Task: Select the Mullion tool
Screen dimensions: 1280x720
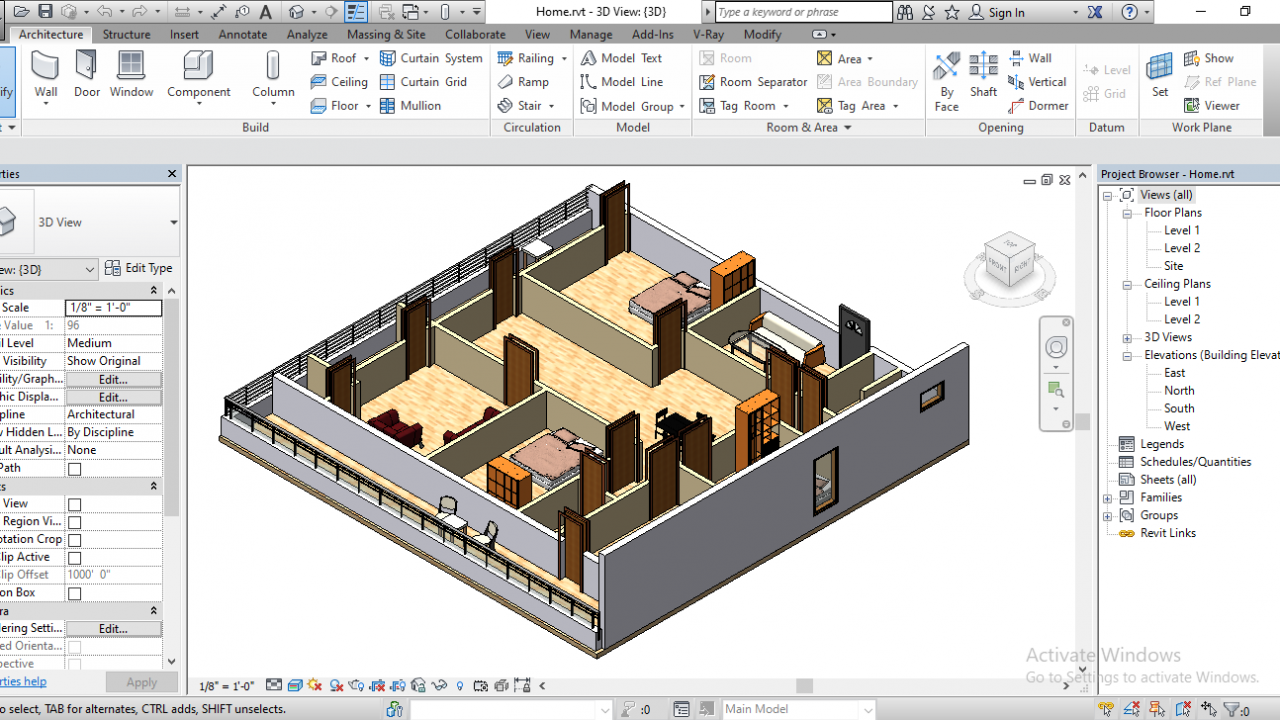Action: [x=410, y=106]
